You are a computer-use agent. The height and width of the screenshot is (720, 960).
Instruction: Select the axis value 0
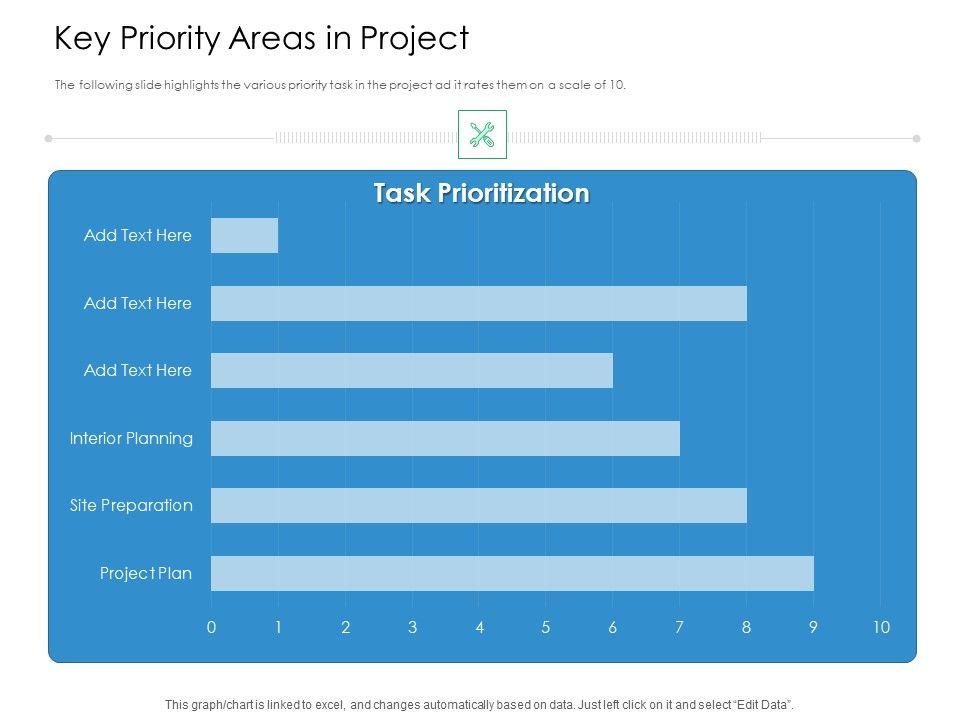point(211,627)
